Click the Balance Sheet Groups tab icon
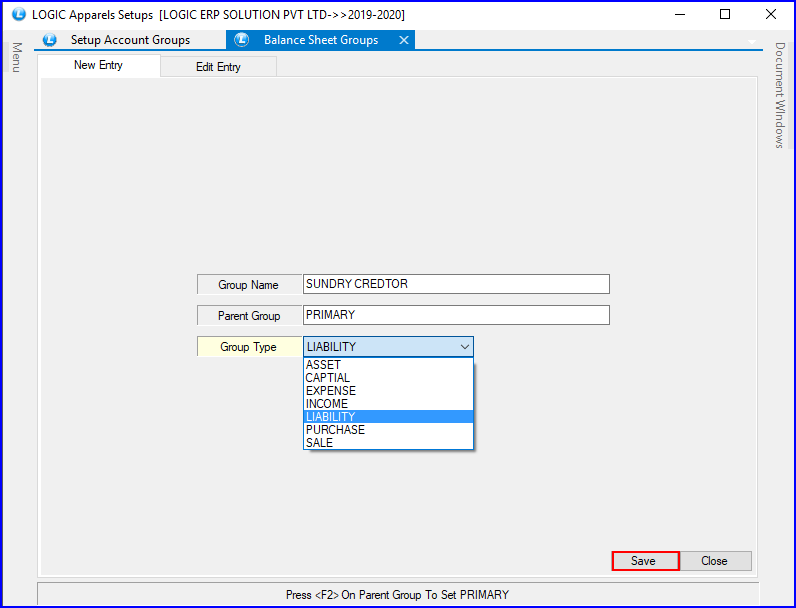The image size is (796, 608). 242,40
